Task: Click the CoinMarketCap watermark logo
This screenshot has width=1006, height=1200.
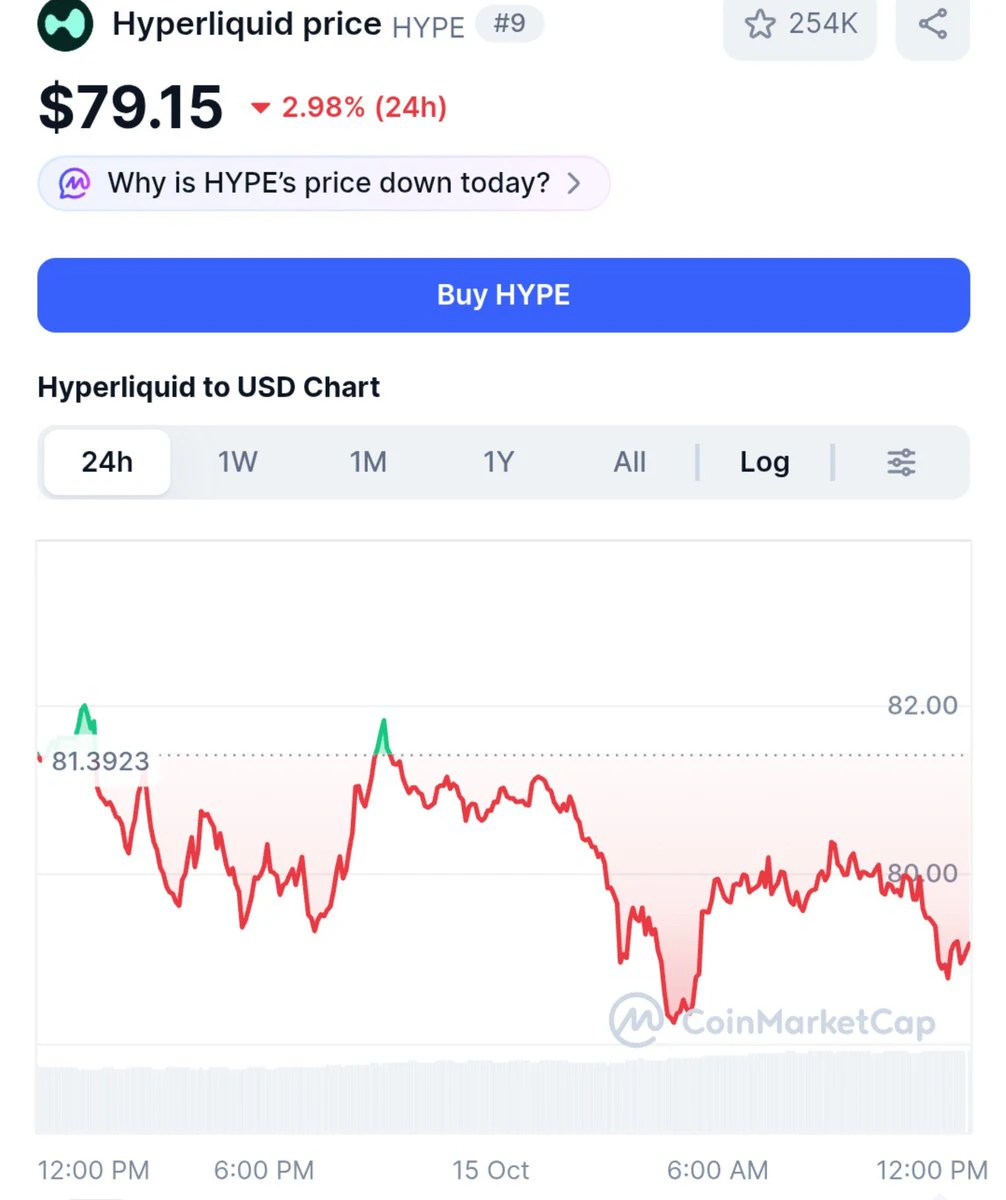Action: click(636, 1019)
